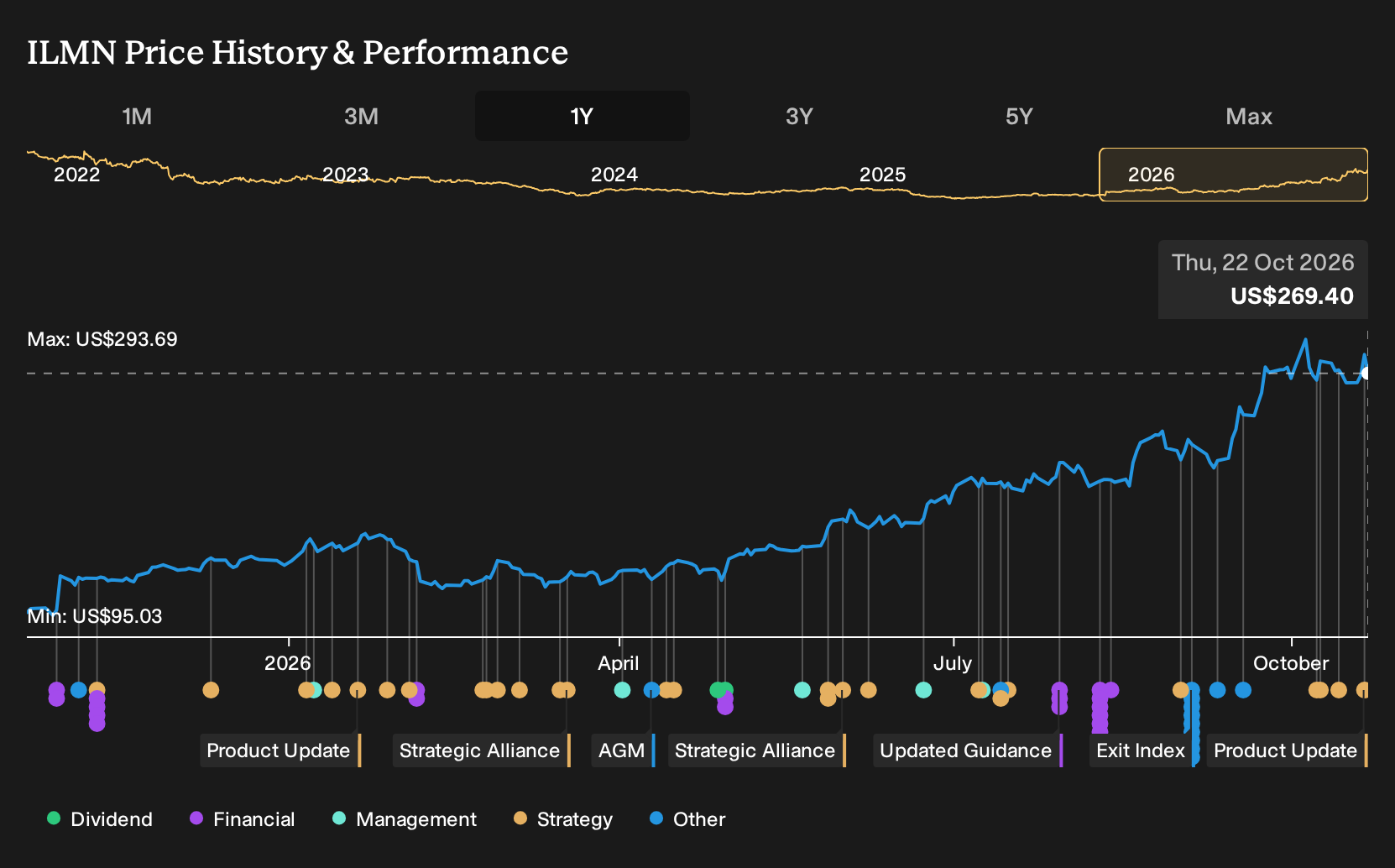The width and height of the screenshot is (1395, 868).
Task: Click the highlighted 2026 range selector in overview
Action: [x=1233, y=175]
